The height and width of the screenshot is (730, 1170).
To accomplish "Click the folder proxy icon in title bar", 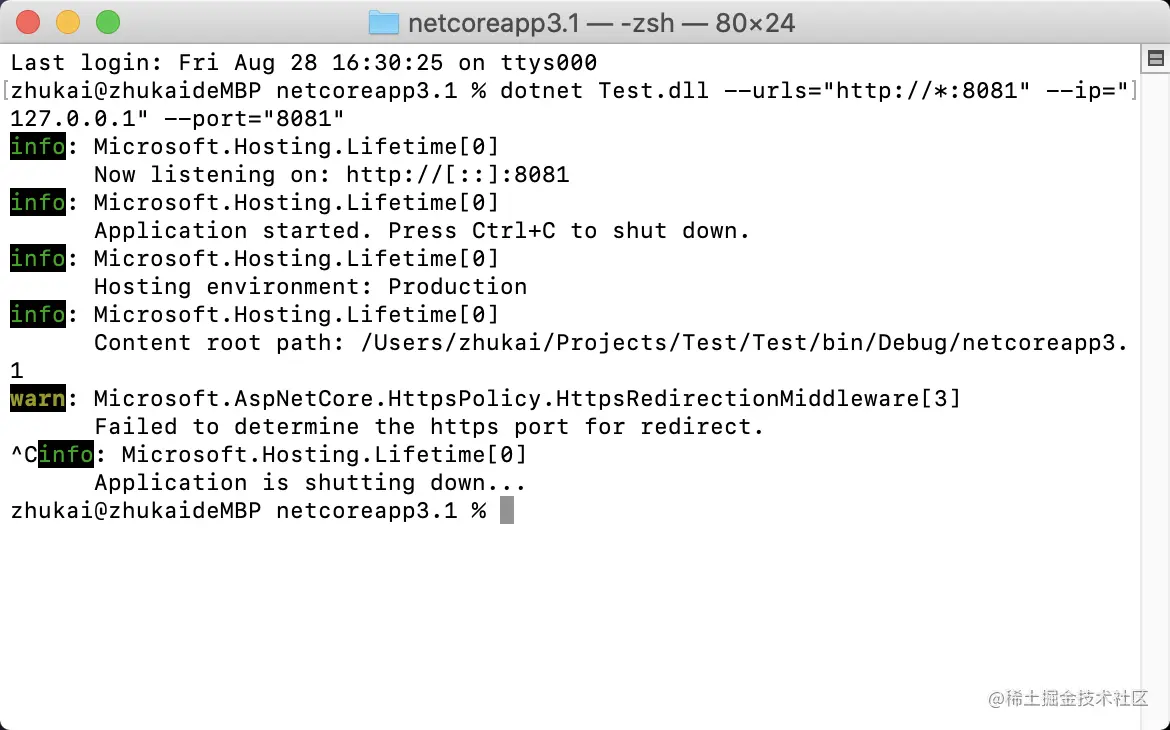I will (384, 23).
